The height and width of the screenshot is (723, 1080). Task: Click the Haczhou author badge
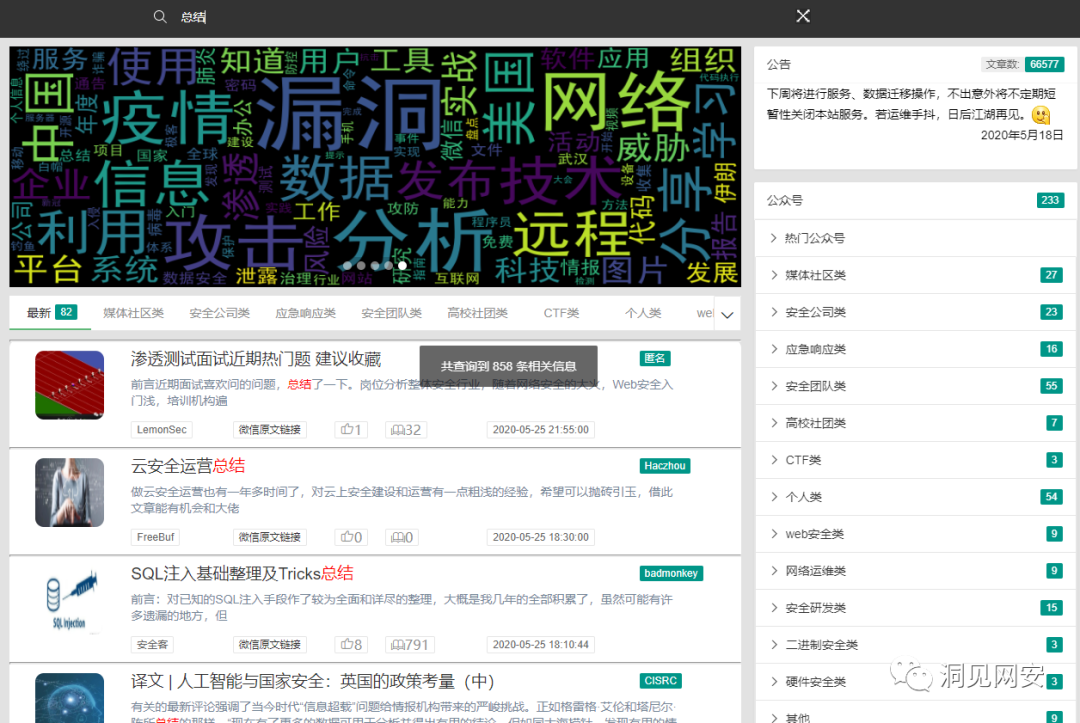(665, 465)
